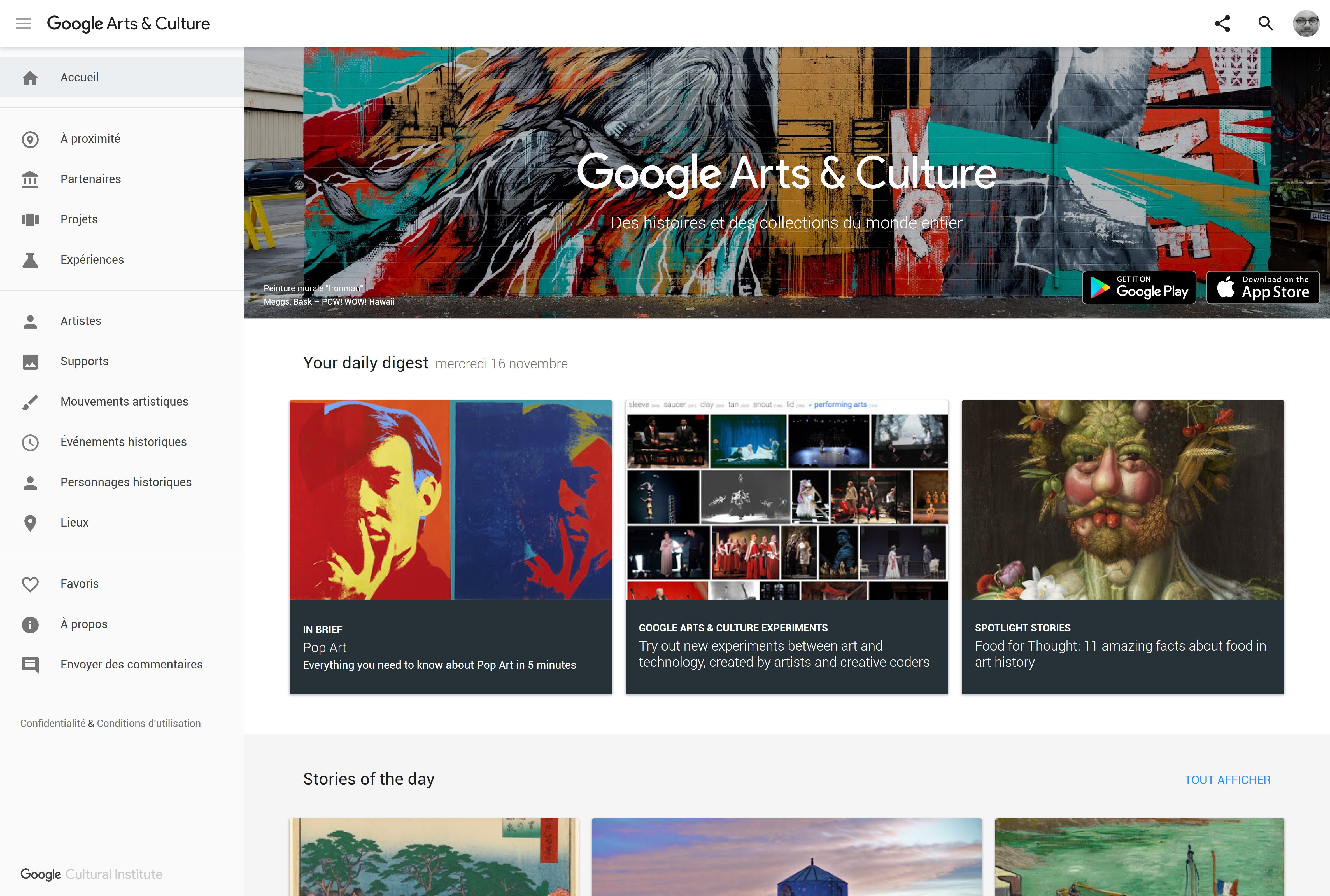This screenshot has width=1330, height=896.
Task: Click TOUT AFFICHER link
Action: [1227, 780]
